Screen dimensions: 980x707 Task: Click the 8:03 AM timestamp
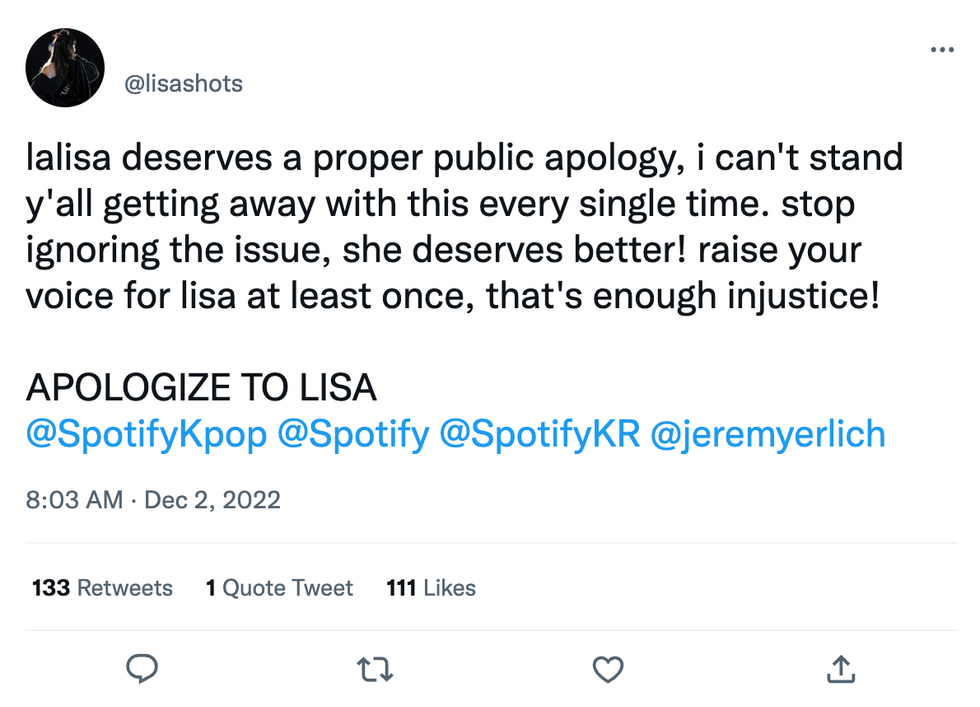[74, 499]
